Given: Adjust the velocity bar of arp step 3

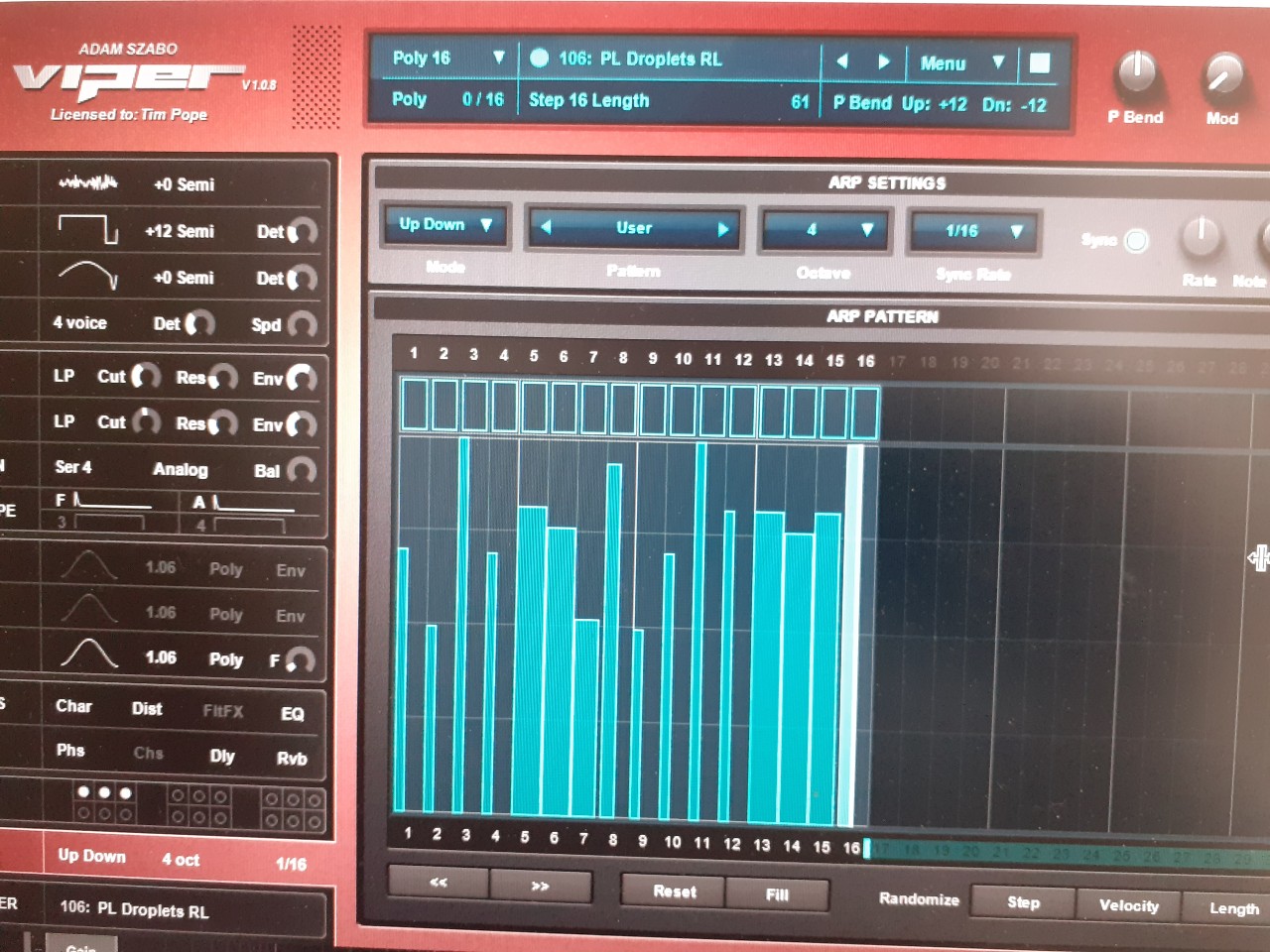Looking at the screenshot, I should (463, 625).
